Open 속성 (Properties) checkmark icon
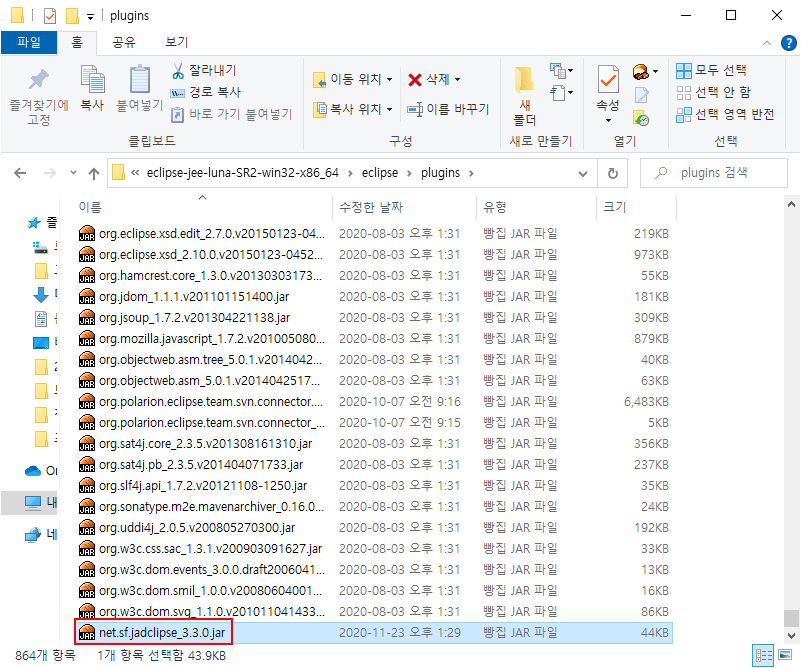The width and height of the screenshot is (801, 668). (608, 80)
